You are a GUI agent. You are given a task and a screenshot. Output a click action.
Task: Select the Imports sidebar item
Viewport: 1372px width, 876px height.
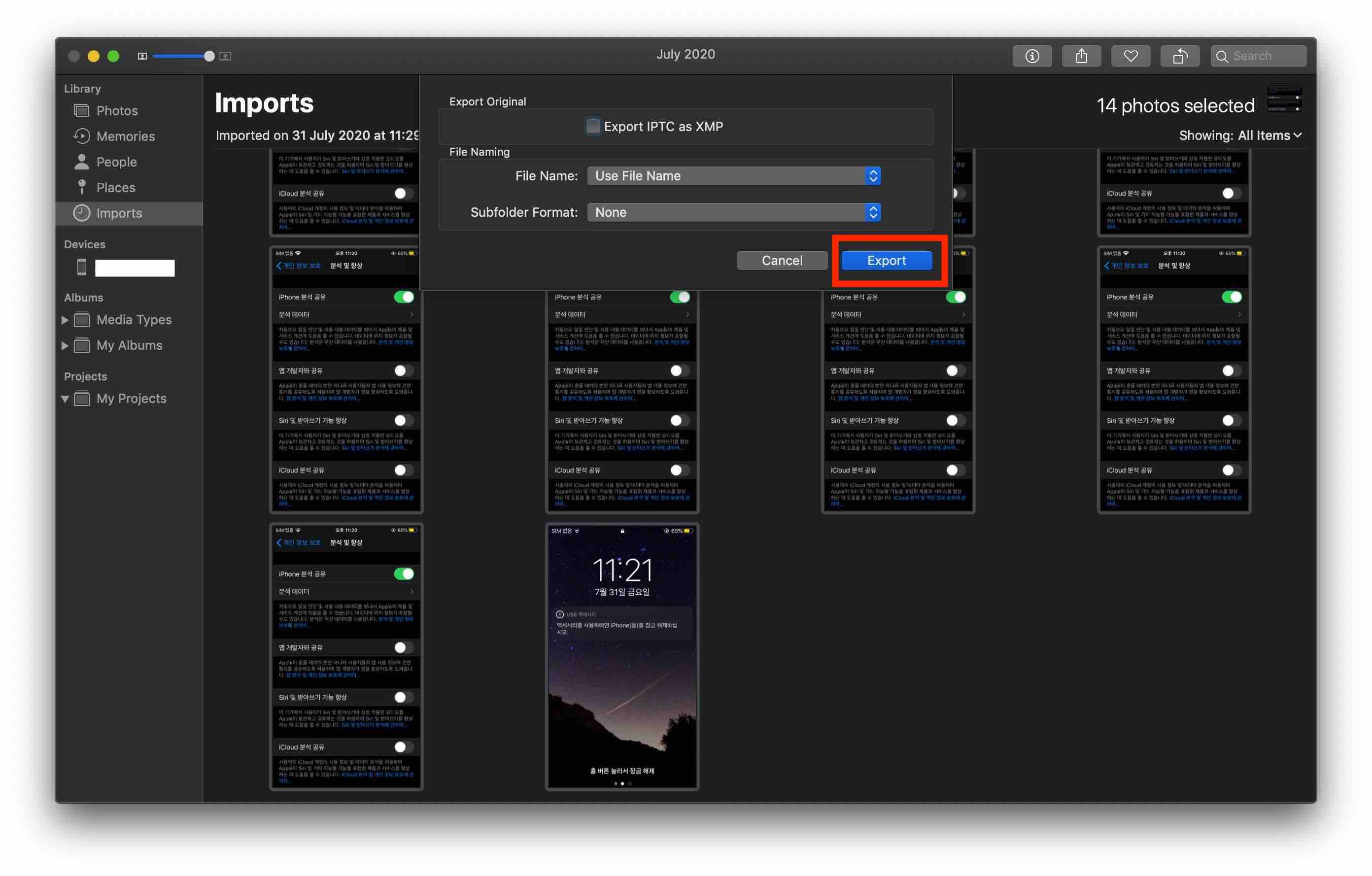(118, 213)
